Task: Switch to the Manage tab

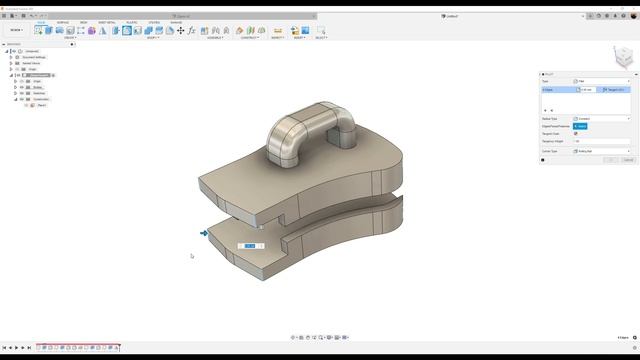Action: pos(176,22)
